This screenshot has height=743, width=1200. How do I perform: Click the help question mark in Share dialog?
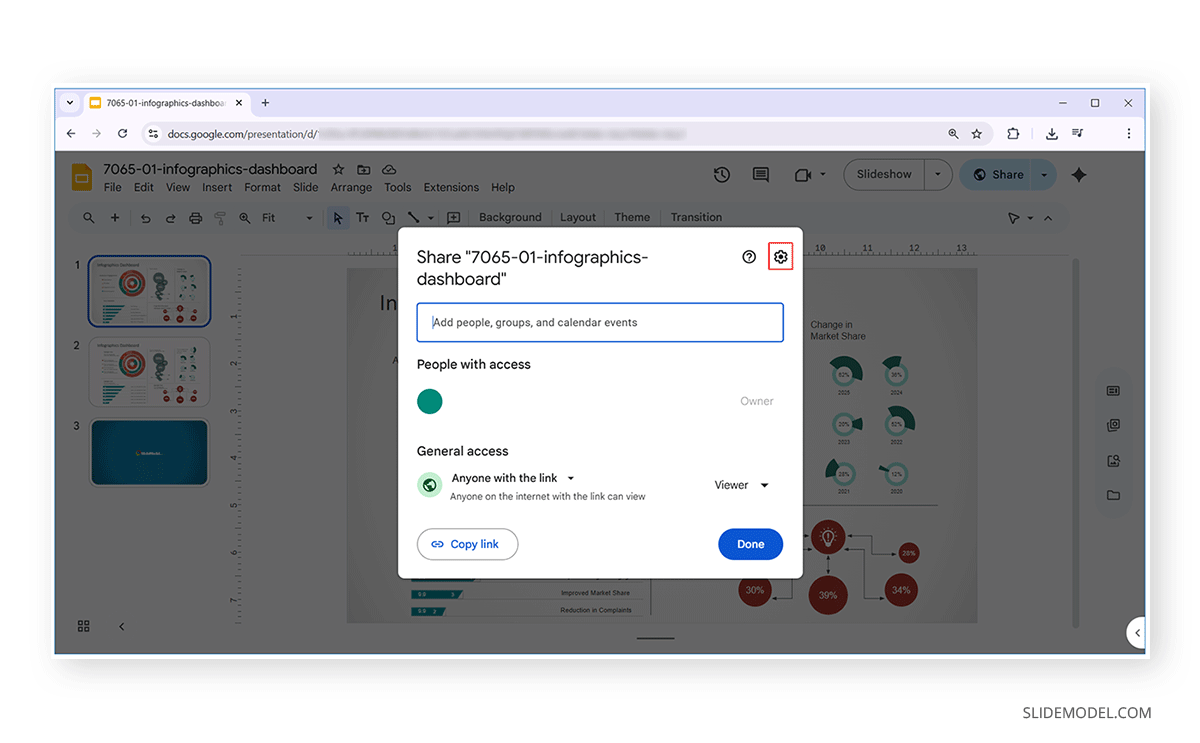(749, 256)
